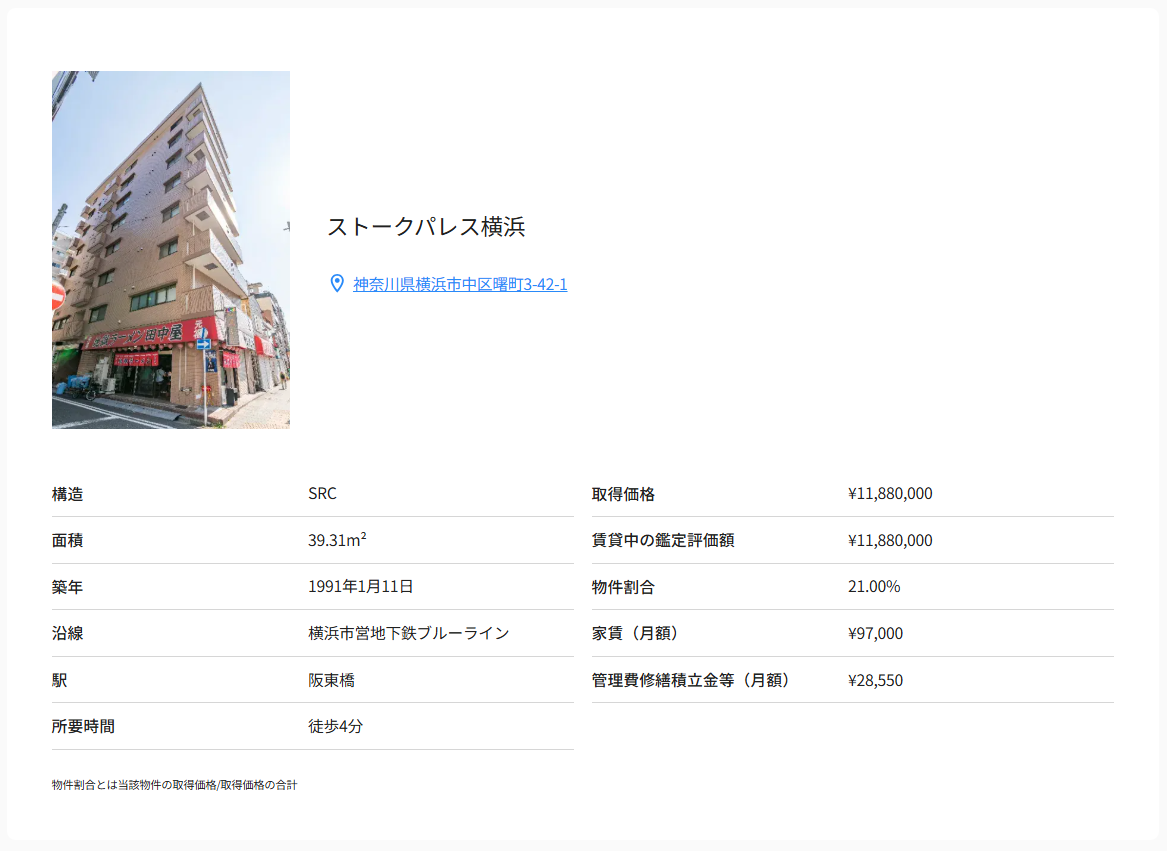
Task: Select the ¥11,880,000 value beside 取得価格
Action: [x=890, y=494]
